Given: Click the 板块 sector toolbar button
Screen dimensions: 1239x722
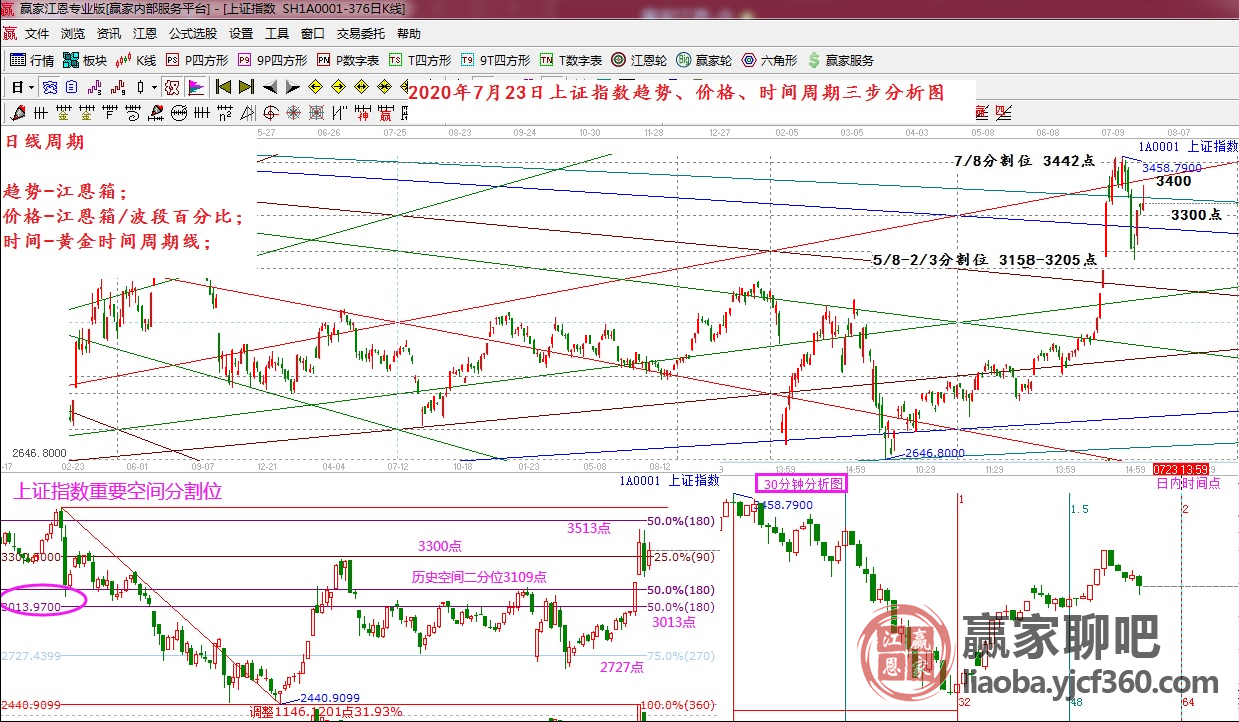Looking at the screenshot, I should [x=85, y=60].
